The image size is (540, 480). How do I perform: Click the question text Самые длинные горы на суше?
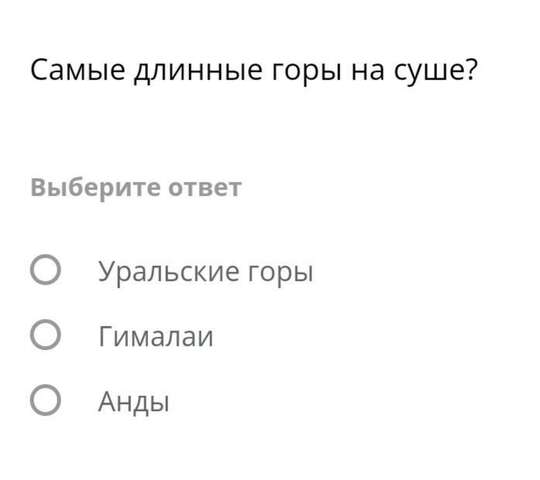254,71
